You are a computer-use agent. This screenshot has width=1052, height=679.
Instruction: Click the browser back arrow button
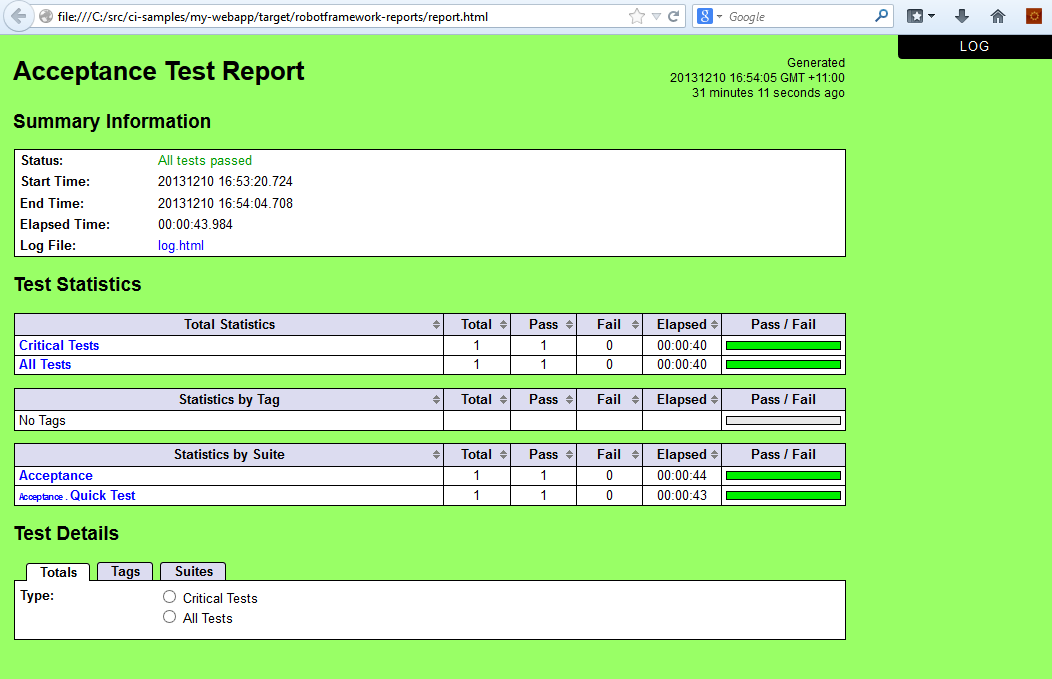coord(18,16)
